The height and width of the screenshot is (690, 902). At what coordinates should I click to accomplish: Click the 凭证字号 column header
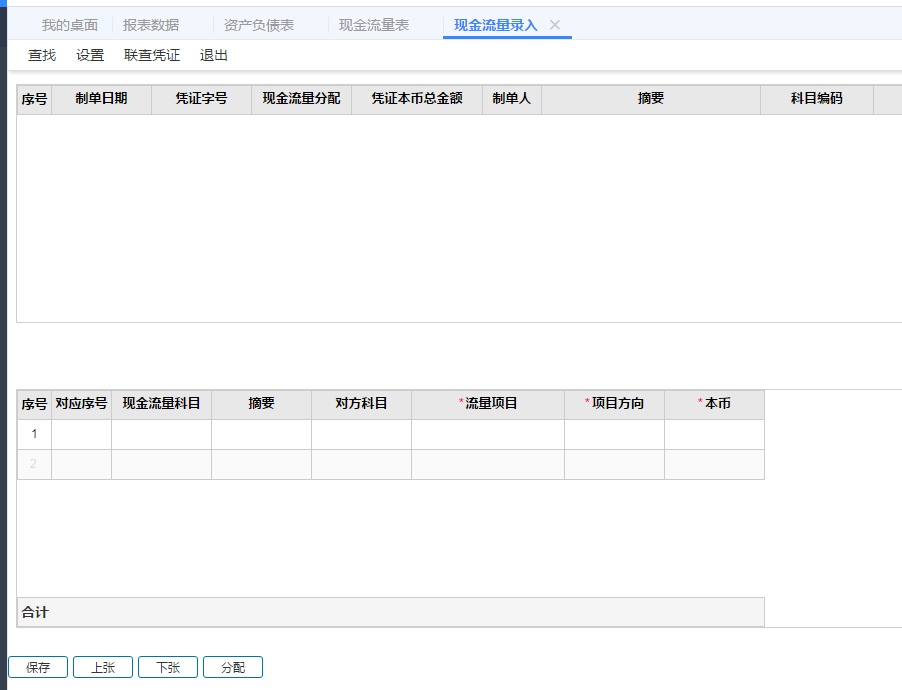201,99
